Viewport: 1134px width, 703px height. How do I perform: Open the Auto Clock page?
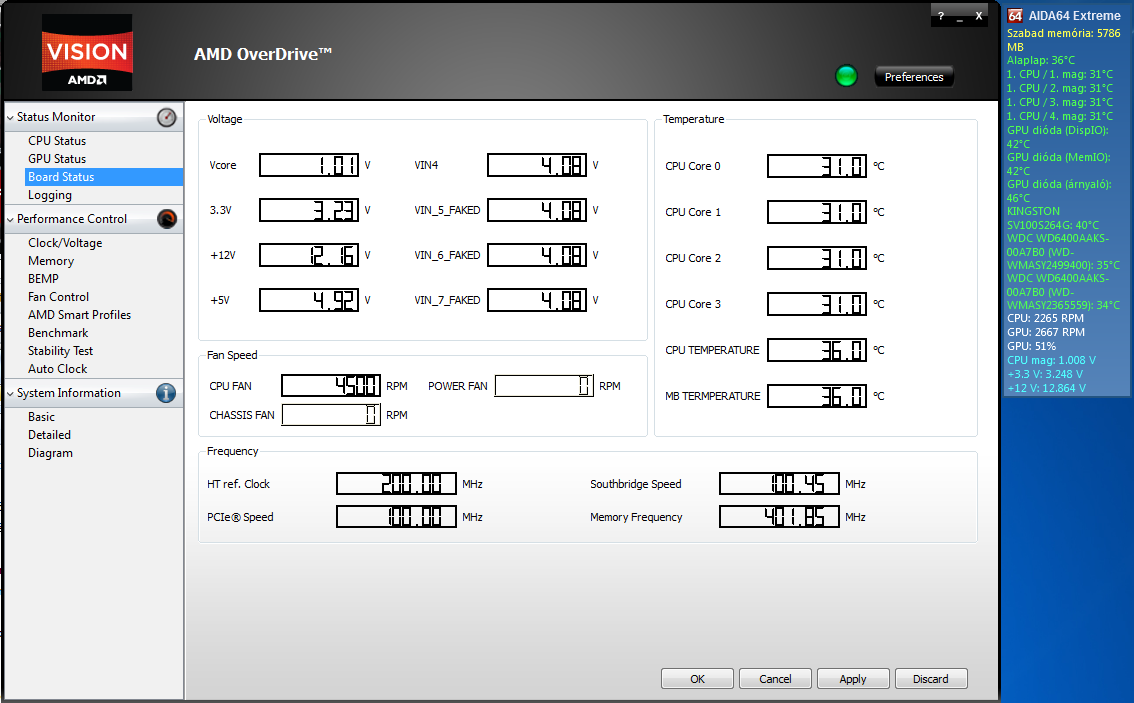pos(58,370)
